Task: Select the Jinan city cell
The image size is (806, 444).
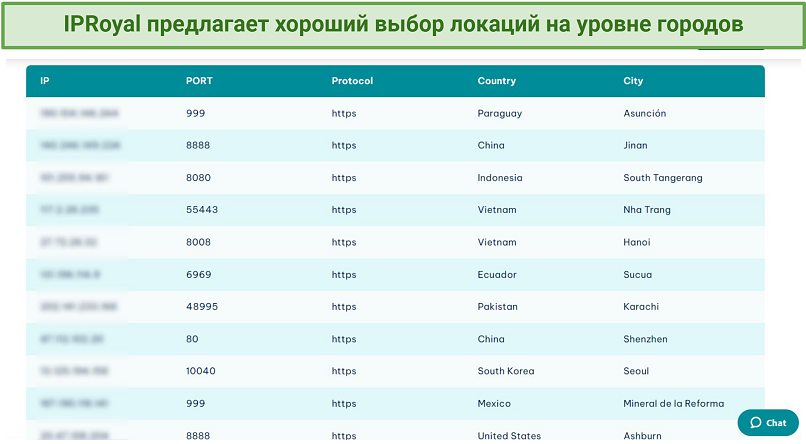Action: [x=635, y=145]
